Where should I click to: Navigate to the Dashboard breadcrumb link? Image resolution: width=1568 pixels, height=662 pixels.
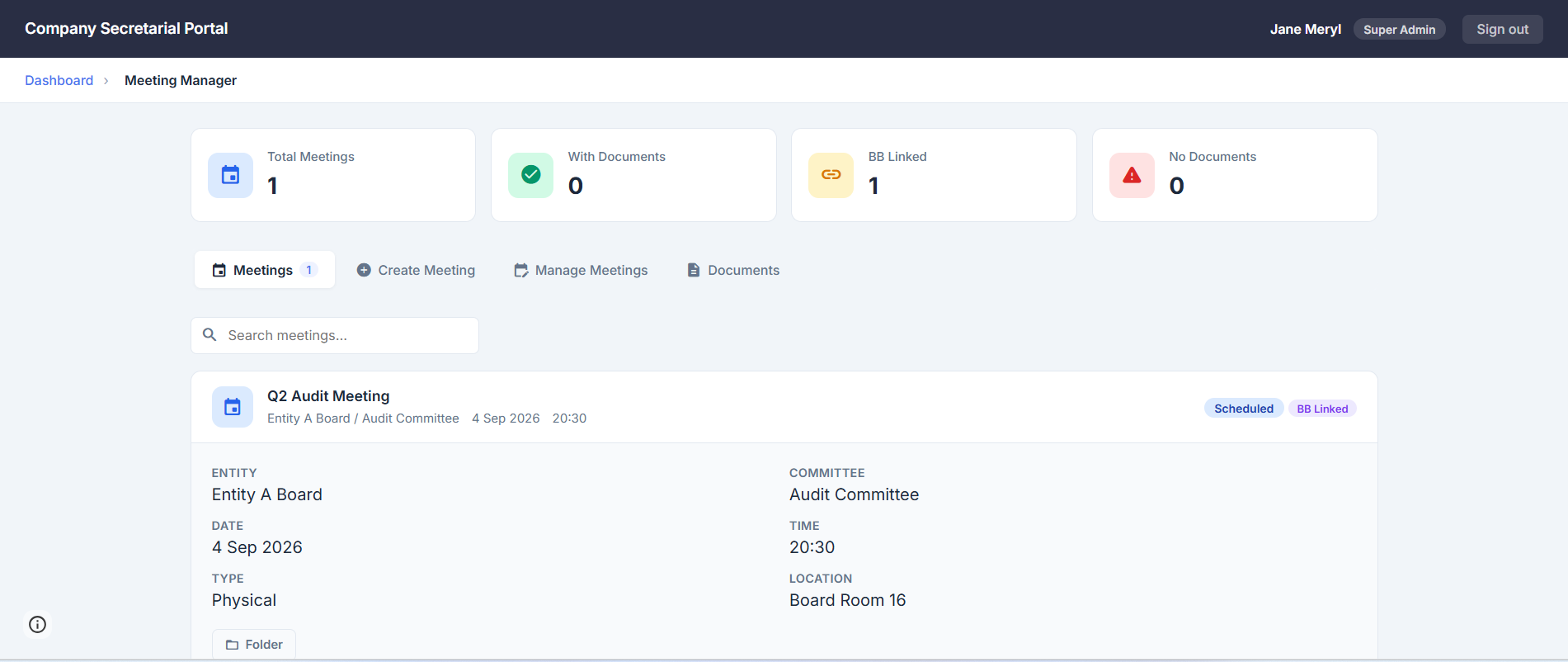coord(59,80)
